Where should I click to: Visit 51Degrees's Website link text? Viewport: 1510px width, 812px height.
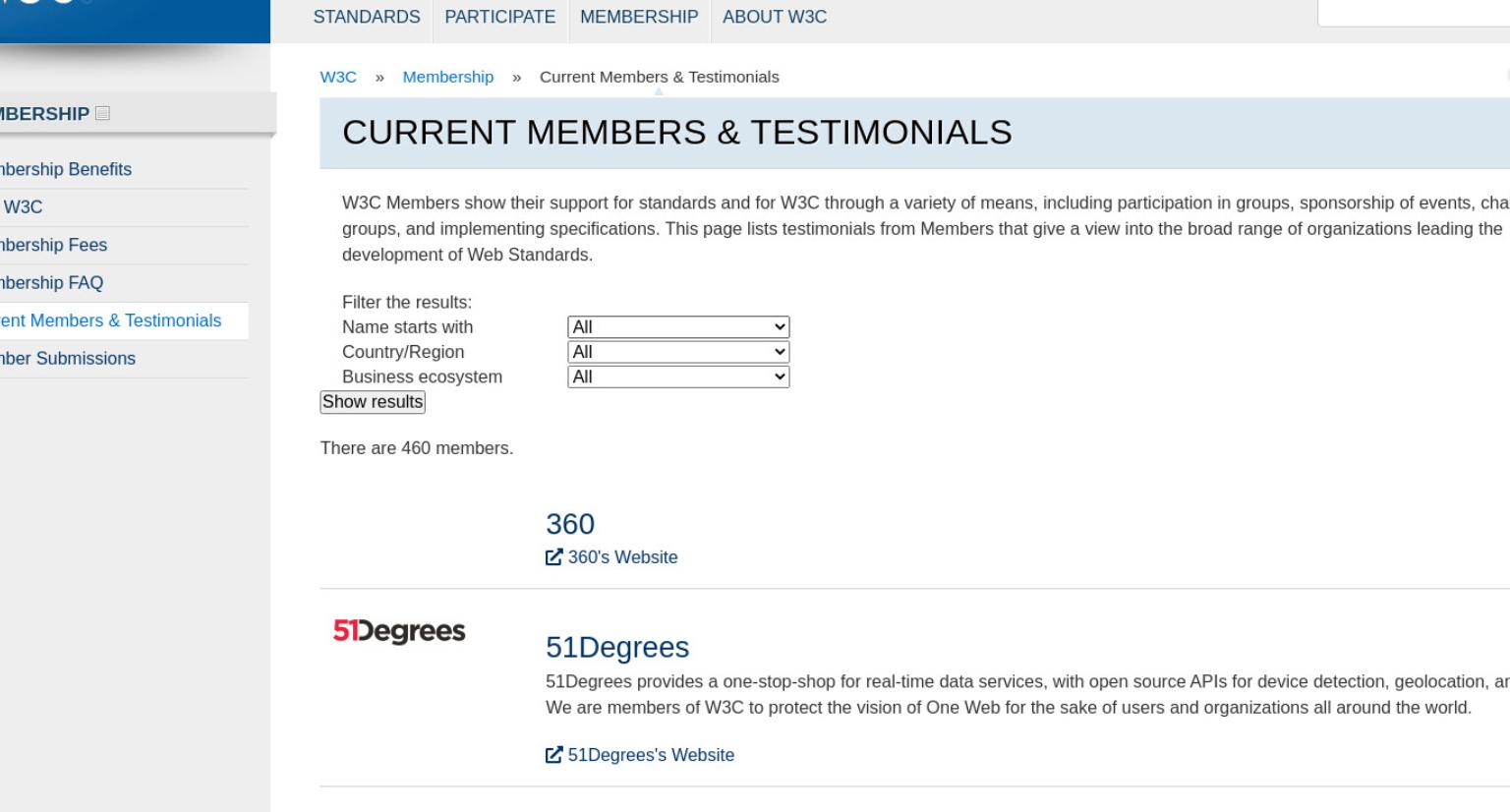tap(651, 755)
